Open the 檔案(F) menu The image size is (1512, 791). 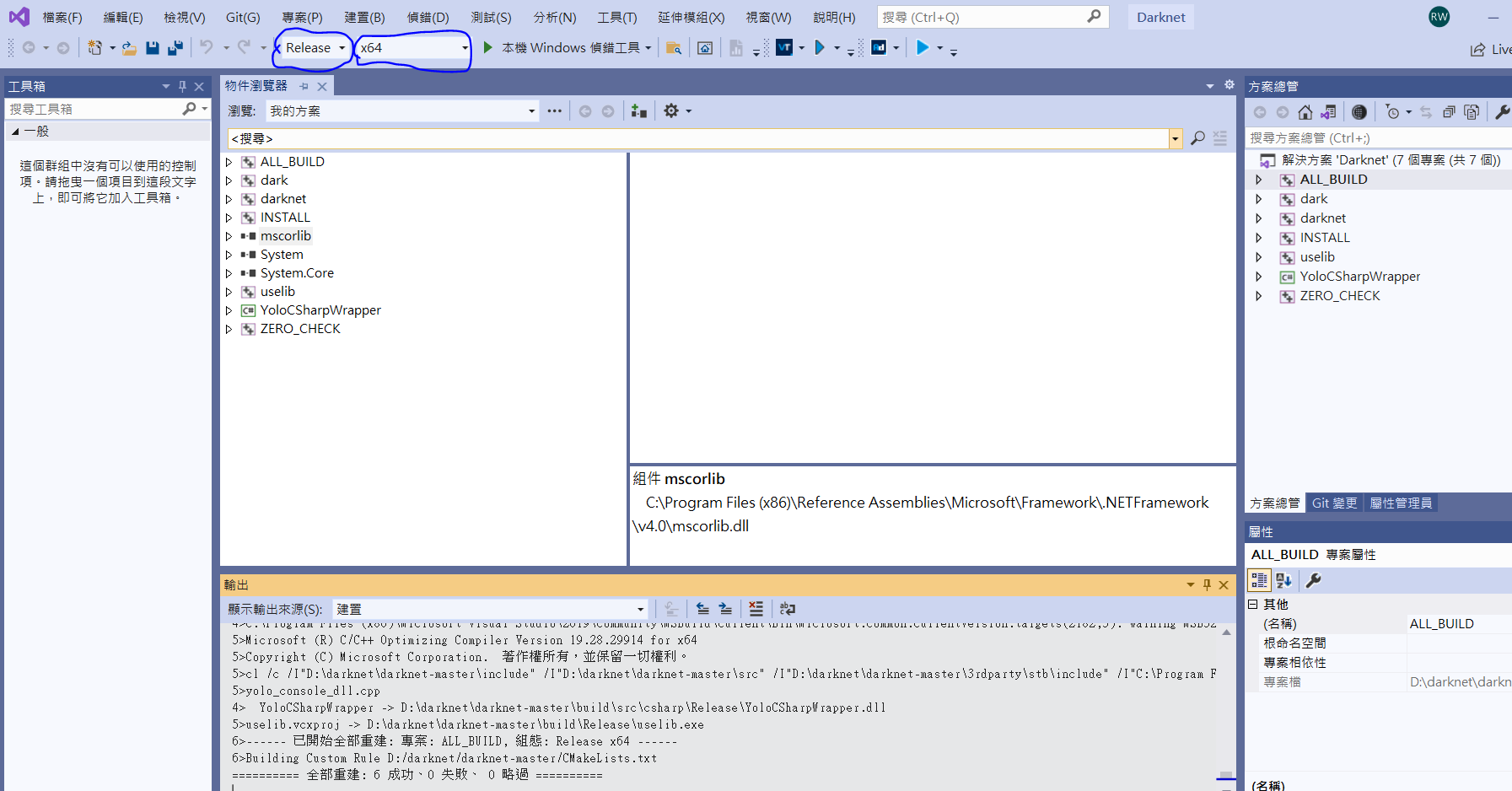coord(62,17)
